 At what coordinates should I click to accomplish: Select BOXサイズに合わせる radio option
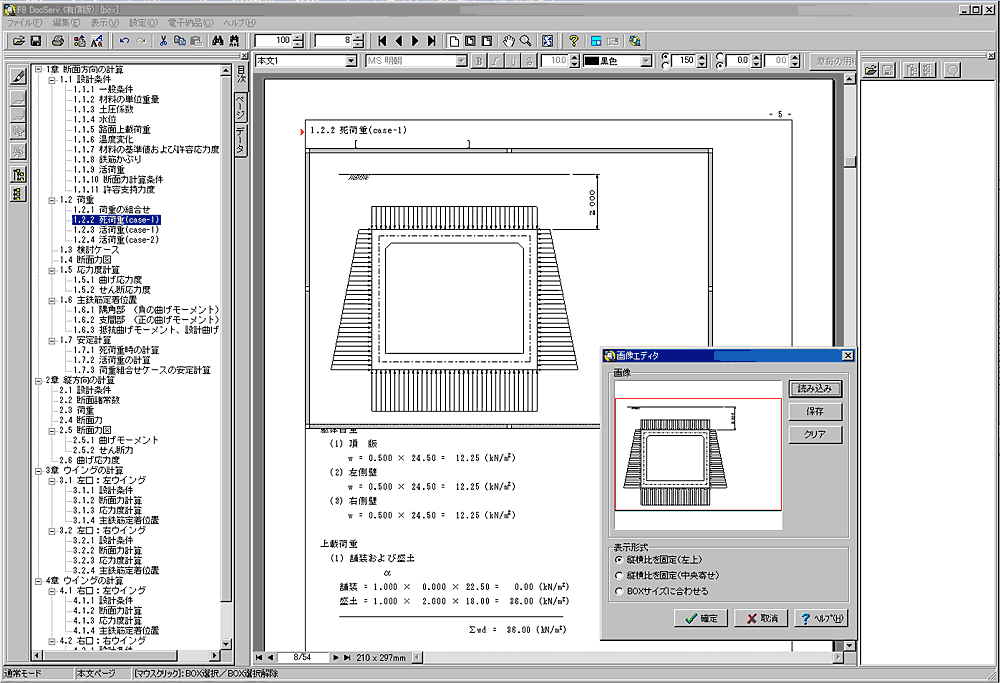click(x=621, y=591)
